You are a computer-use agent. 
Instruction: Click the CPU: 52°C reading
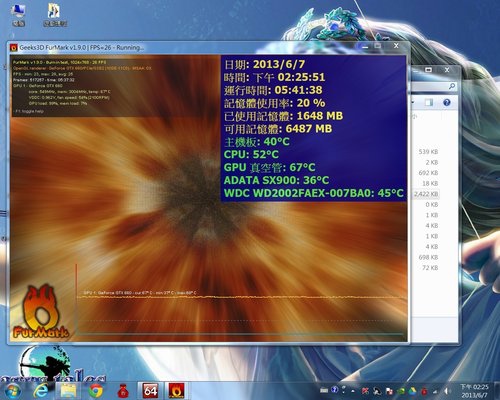(x=251, y=154)
